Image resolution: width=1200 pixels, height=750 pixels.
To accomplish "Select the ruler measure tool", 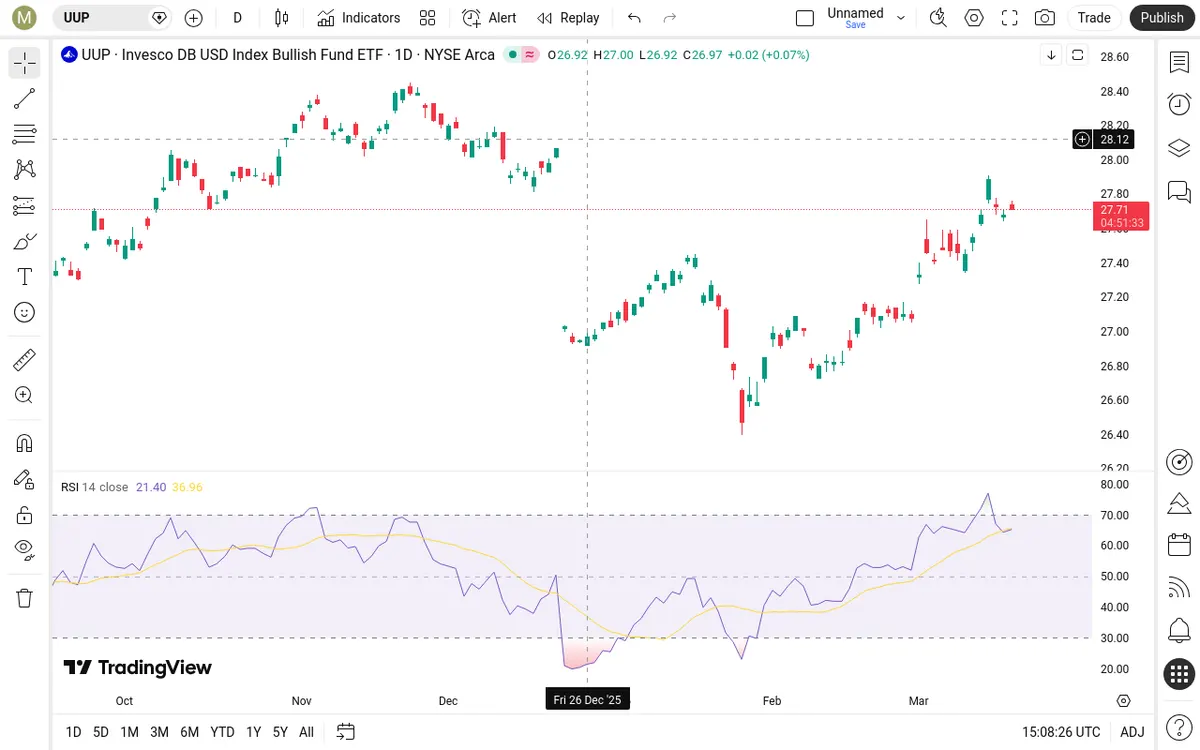I will click(x=25, y=359).
